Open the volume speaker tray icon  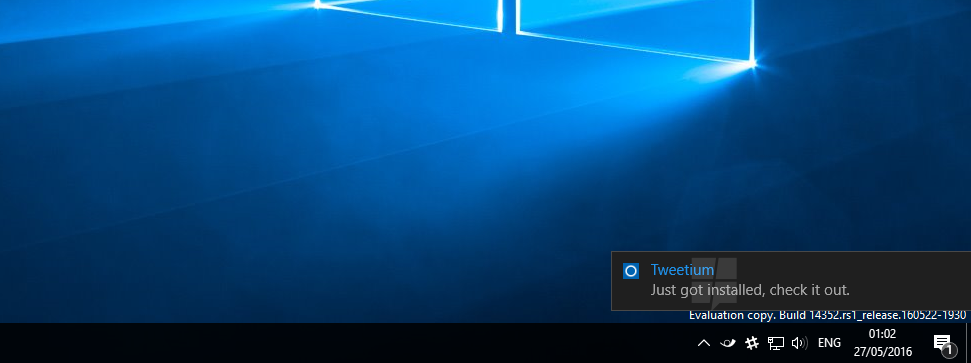tap(799, 343)
